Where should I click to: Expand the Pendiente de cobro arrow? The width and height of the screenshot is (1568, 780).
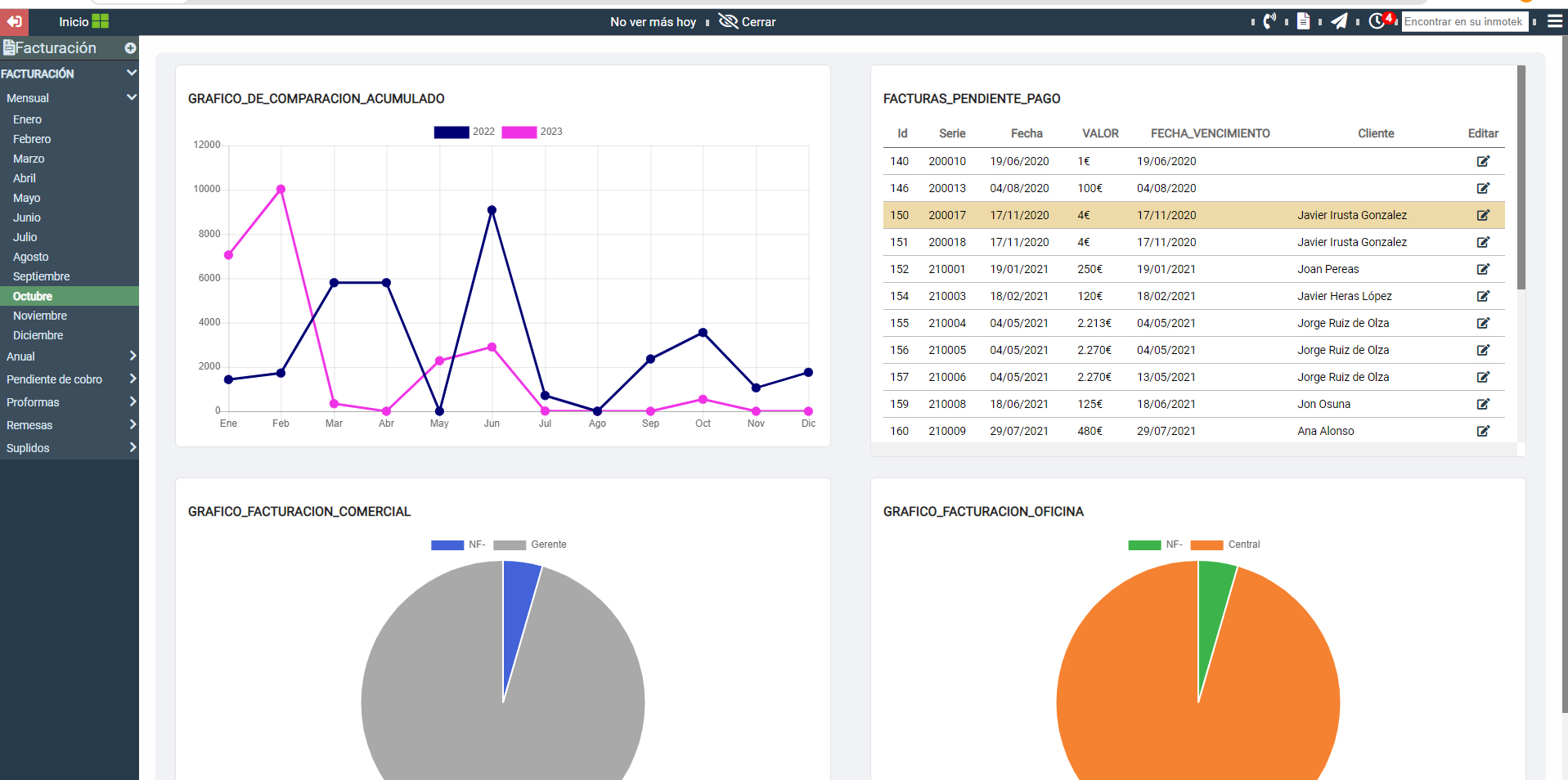pos(133,379)
